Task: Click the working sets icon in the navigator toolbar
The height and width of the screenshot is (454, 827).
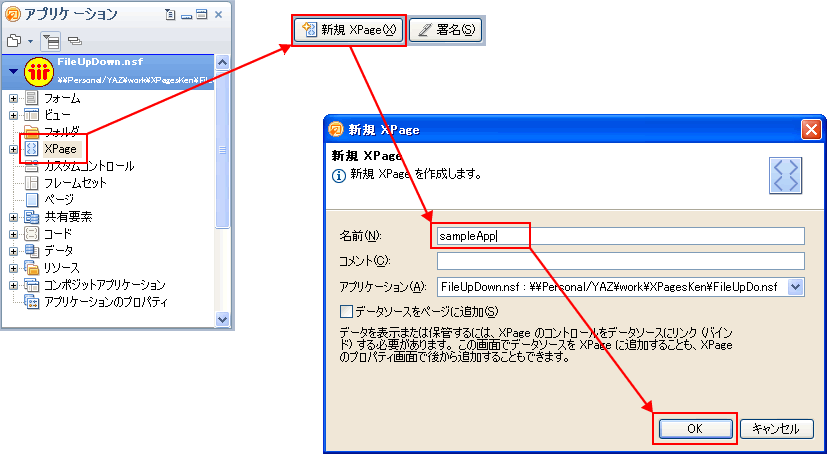Action: coord(75,41)
